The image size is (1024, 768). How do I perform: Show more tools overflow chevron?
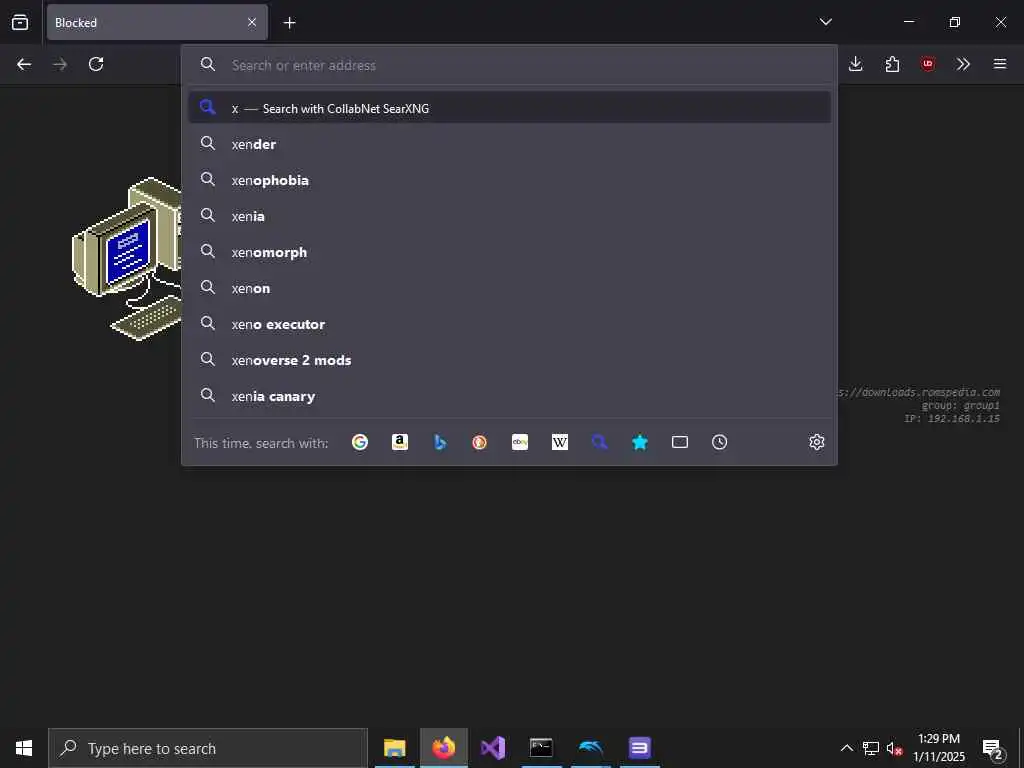point(963,64)
